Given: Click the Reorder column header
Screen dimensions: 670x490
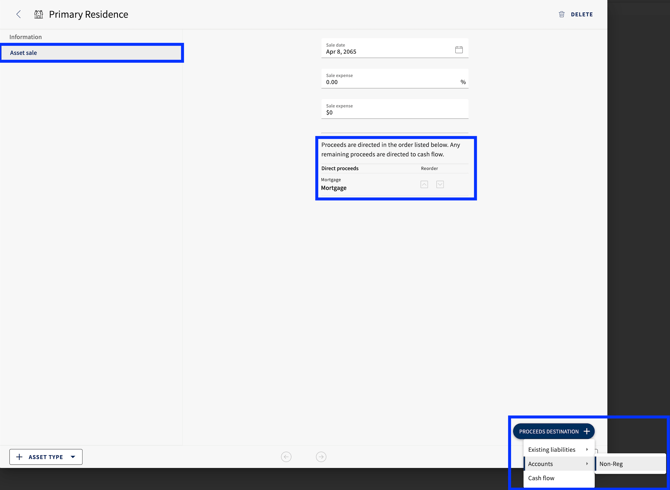Looking at the screenshot, I should click(429, 168).
